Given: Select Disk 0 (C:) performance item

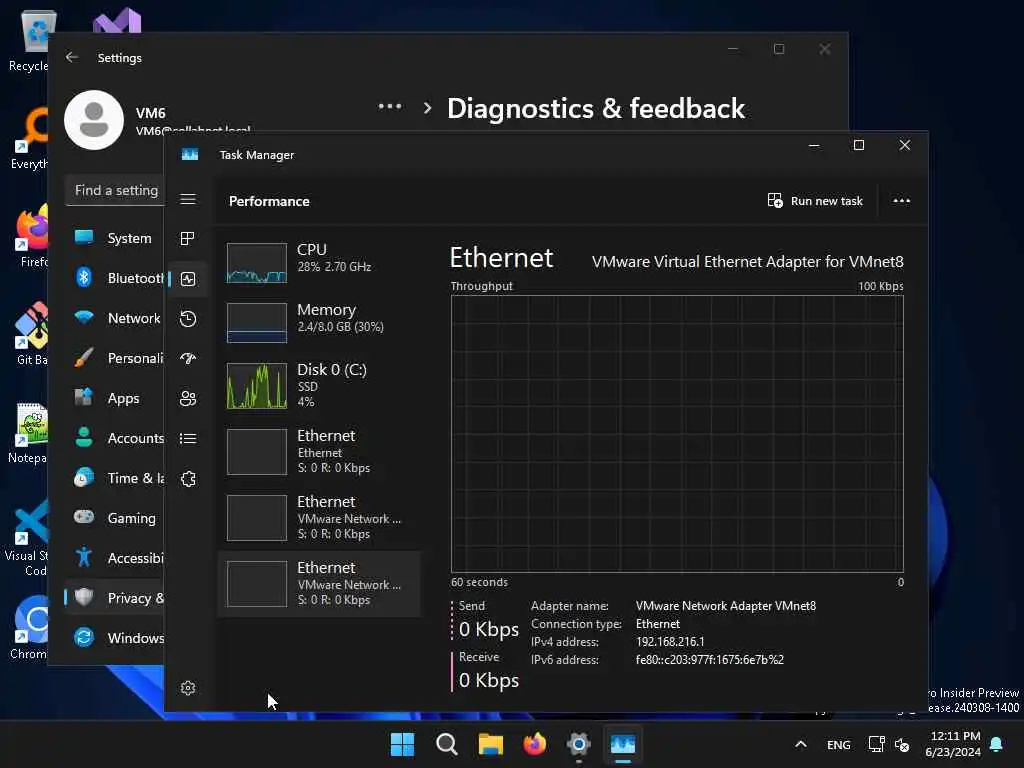Looking at the screenshot, I should (319, 385).
